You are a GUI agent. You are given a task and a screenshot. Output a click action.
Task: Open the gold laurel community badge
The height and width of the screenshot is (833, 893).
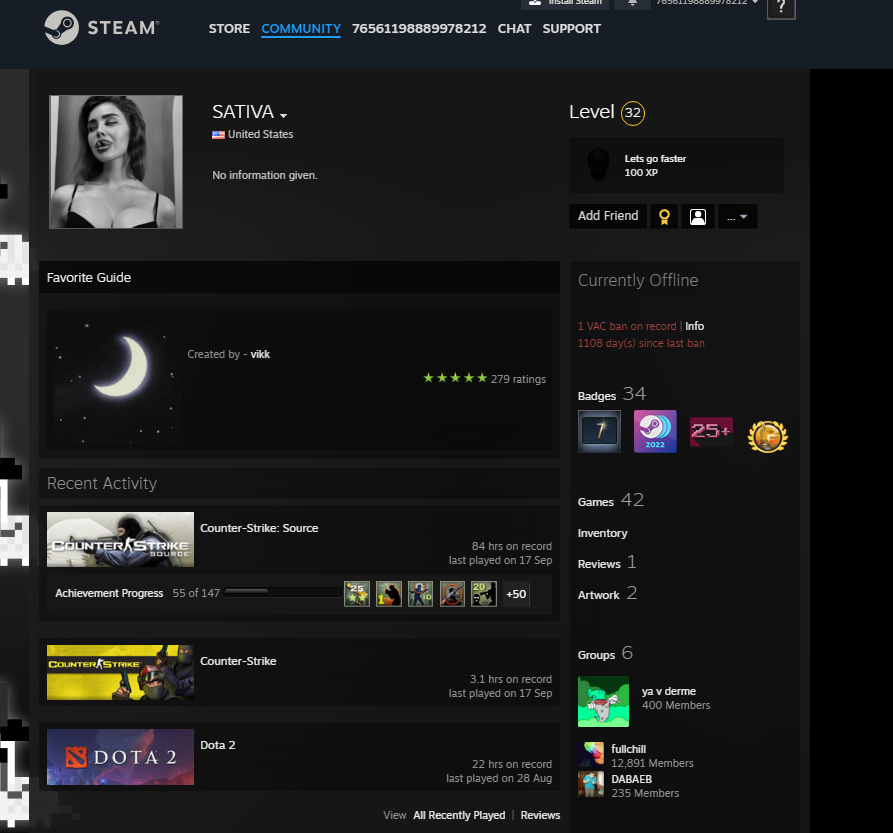768,436
